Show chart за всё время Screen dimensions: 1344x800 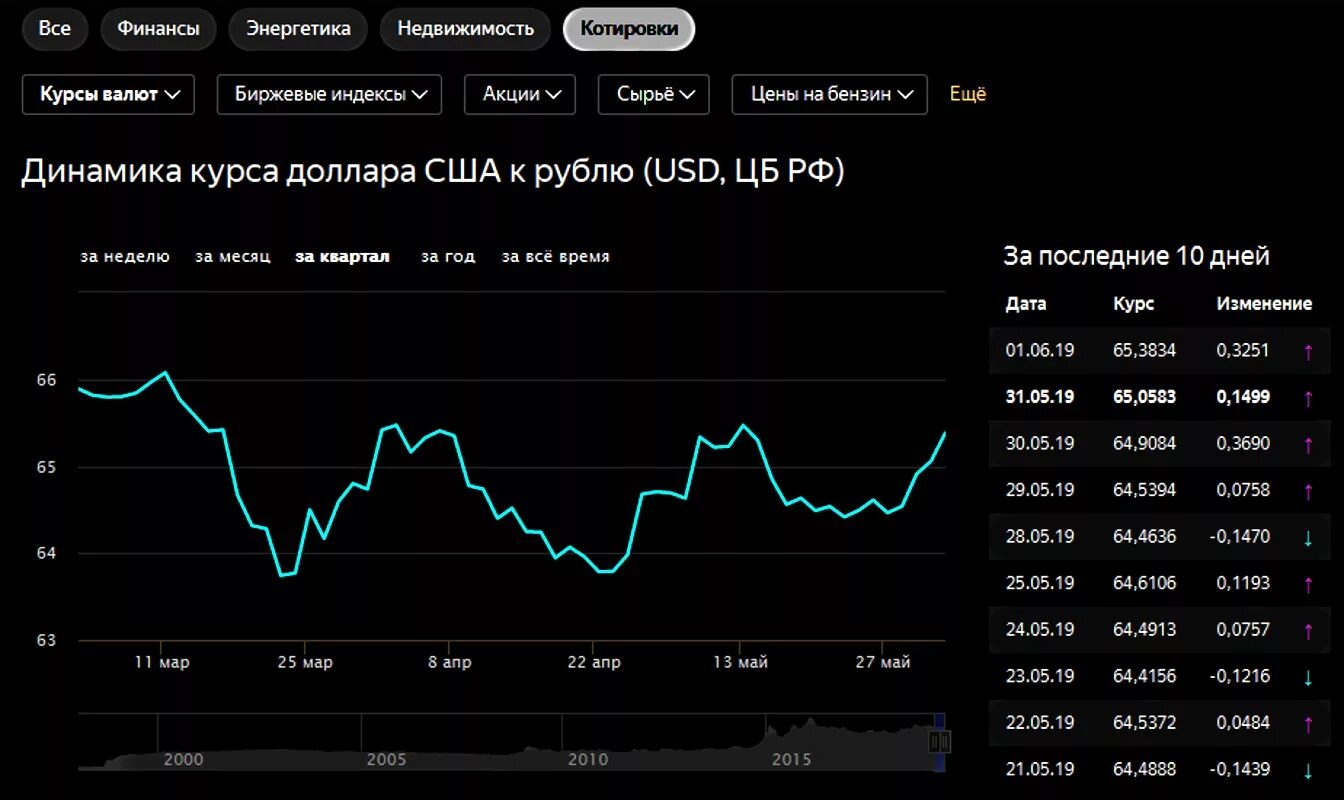coord(556,257)
